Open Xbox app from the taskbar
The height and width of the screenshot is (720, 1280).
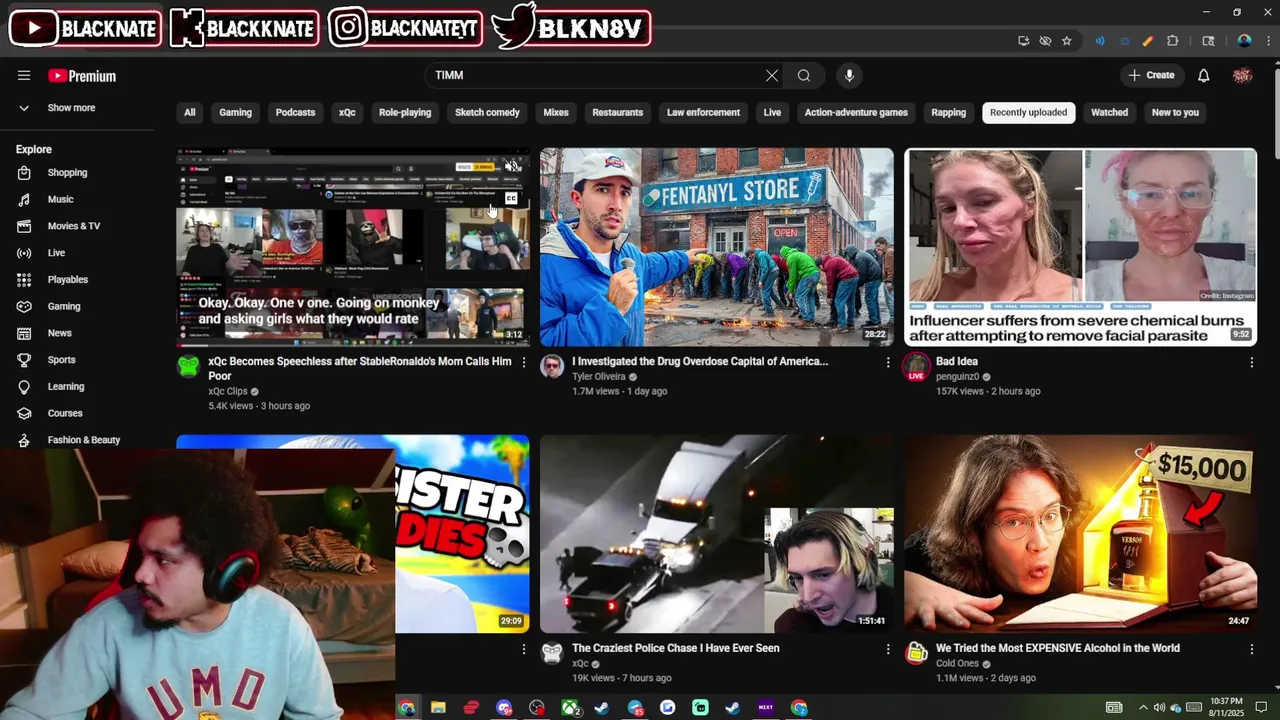pos(570,708)
